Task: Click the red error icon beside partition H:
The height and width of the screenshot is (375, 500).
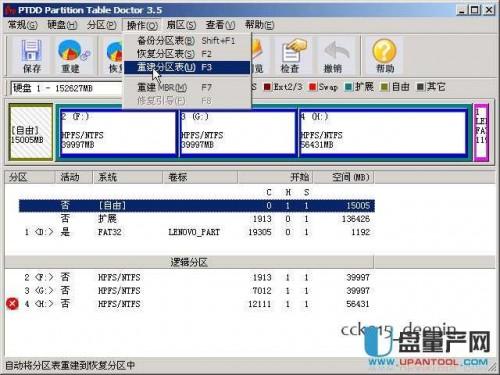Action: tap(12, 304)
